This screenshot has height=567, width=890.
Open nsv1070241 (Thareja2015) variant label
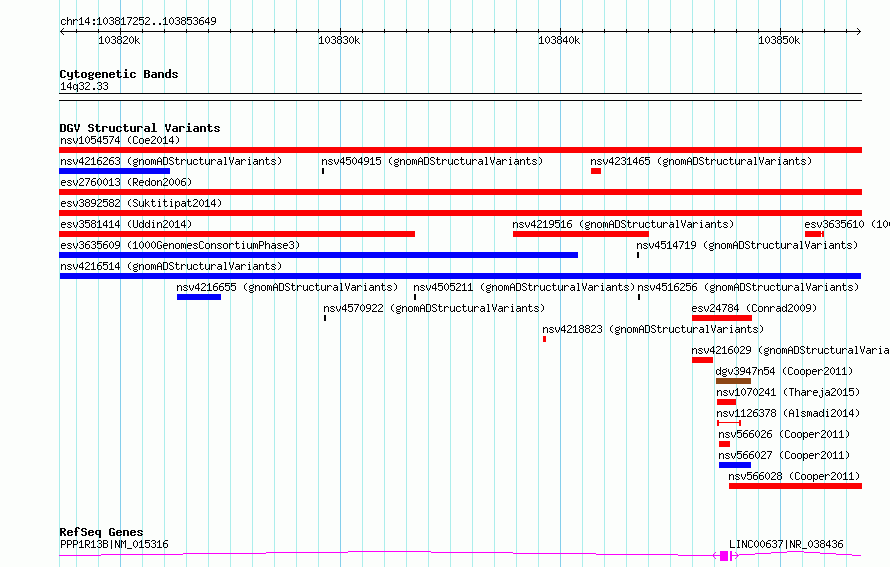788,392
